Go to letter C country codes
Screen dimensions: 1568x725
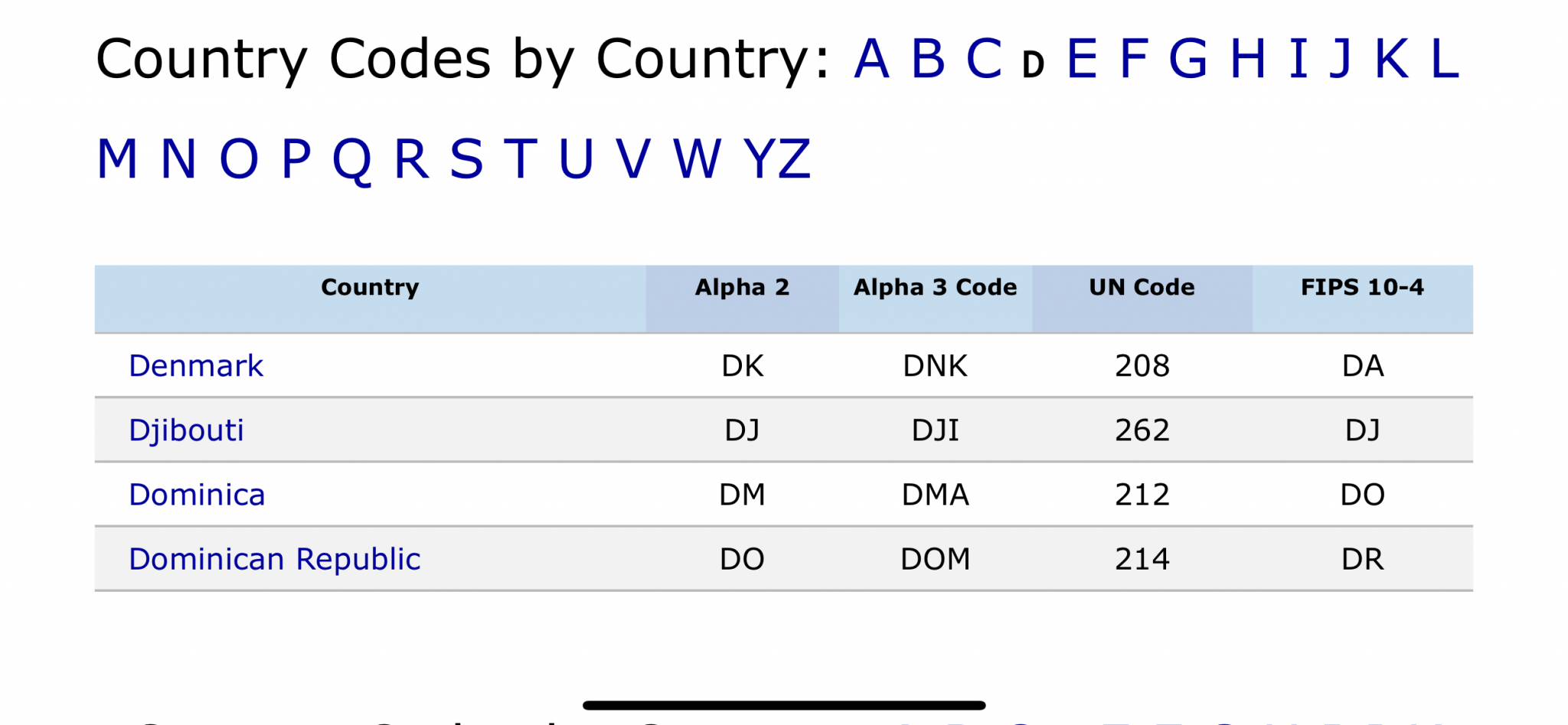click(x=983, y=59)
